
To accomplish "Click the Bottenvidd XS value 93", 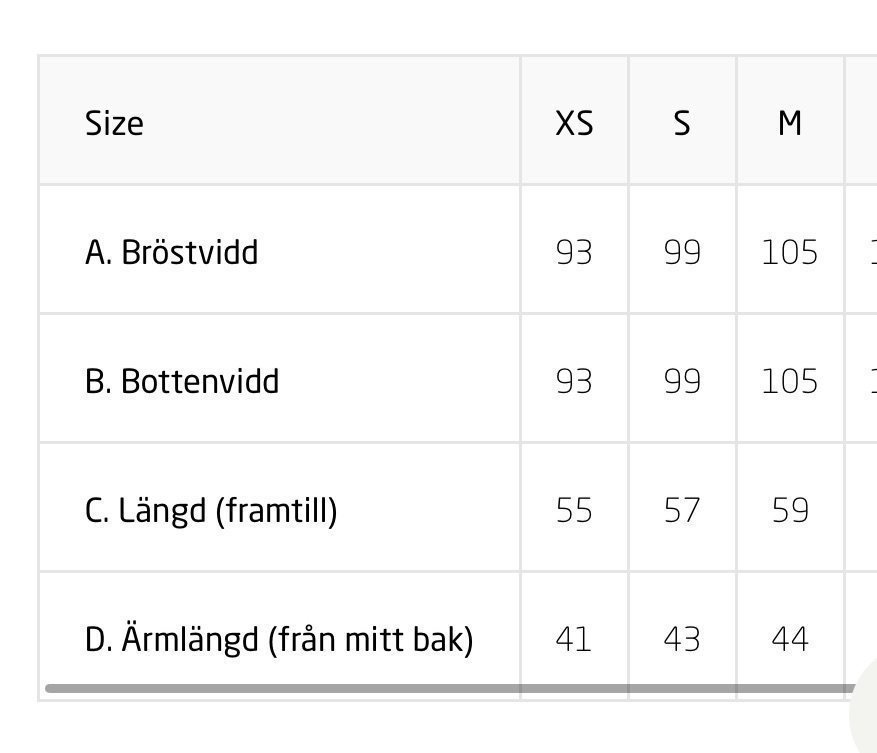I will pos(574,381).
